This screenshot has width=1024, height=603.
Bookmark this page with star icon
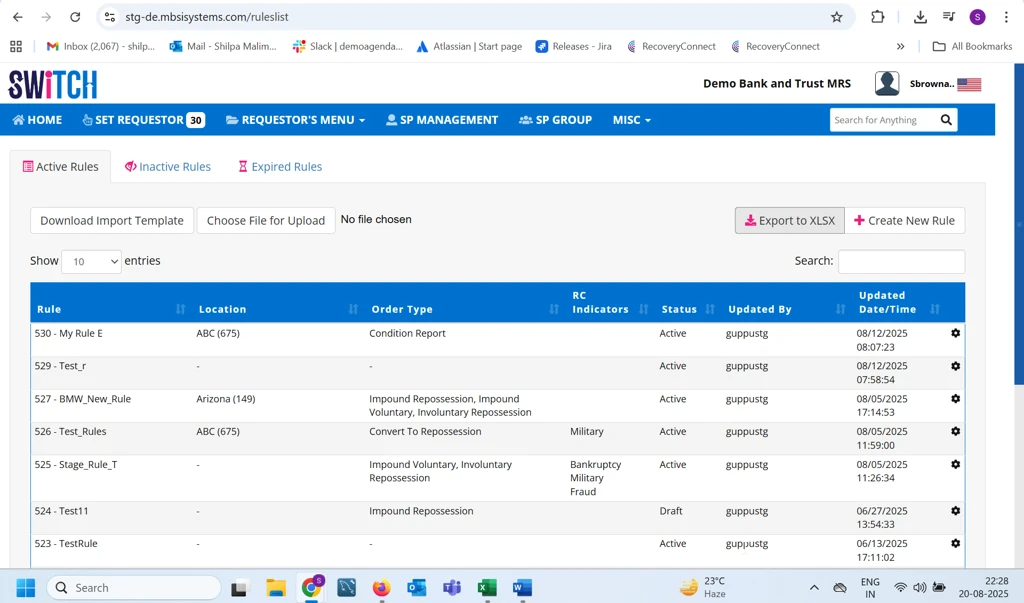click(x=837, y=17)
